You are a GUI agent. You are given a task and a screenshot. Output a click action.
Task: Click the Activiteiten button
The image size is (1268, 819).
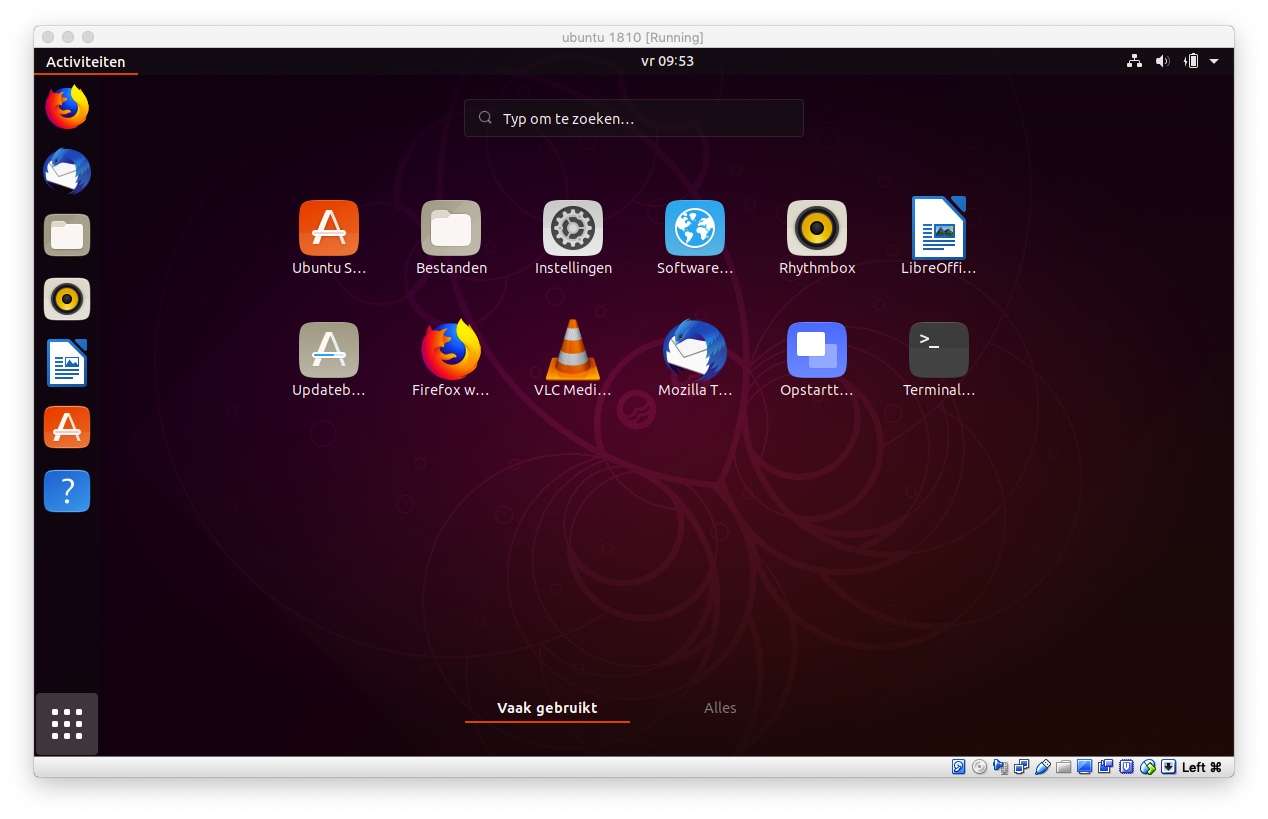[x=86, y=61]
